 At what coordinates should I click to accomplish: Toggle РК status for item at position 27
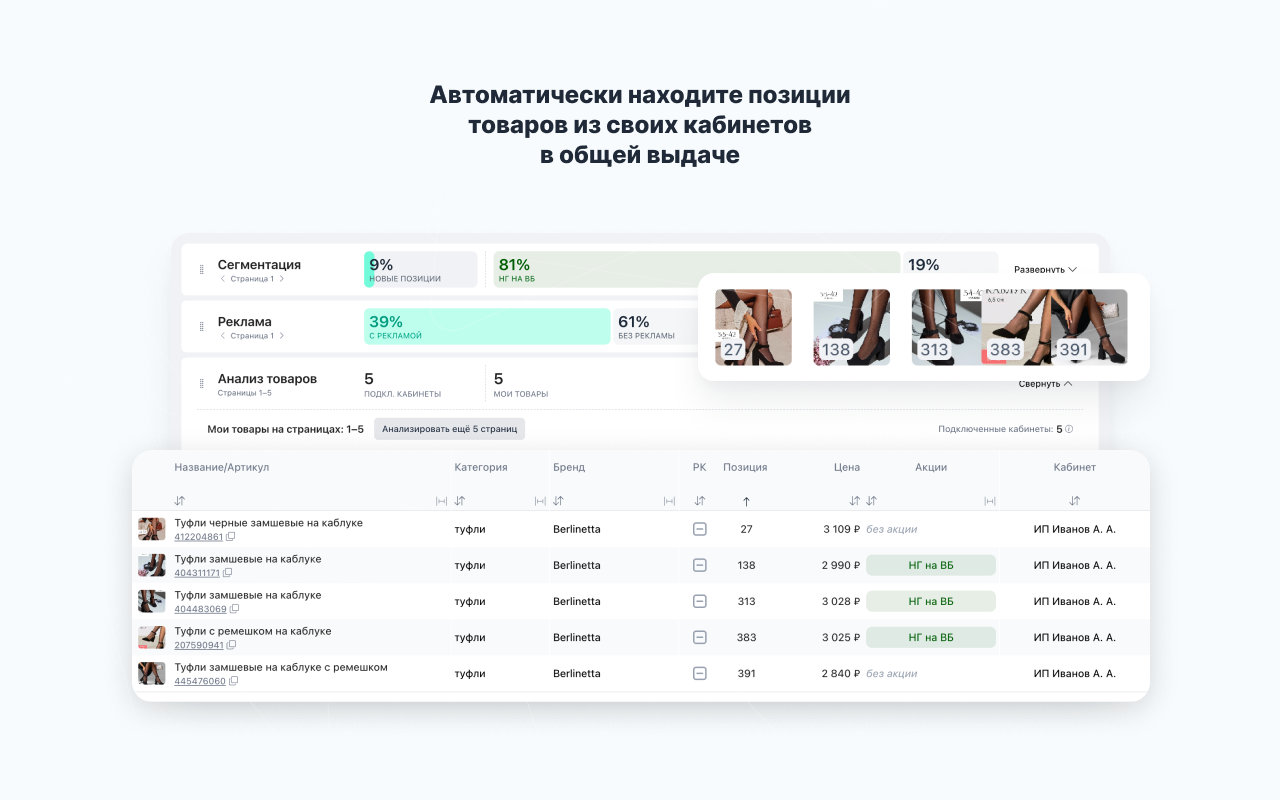699,528
